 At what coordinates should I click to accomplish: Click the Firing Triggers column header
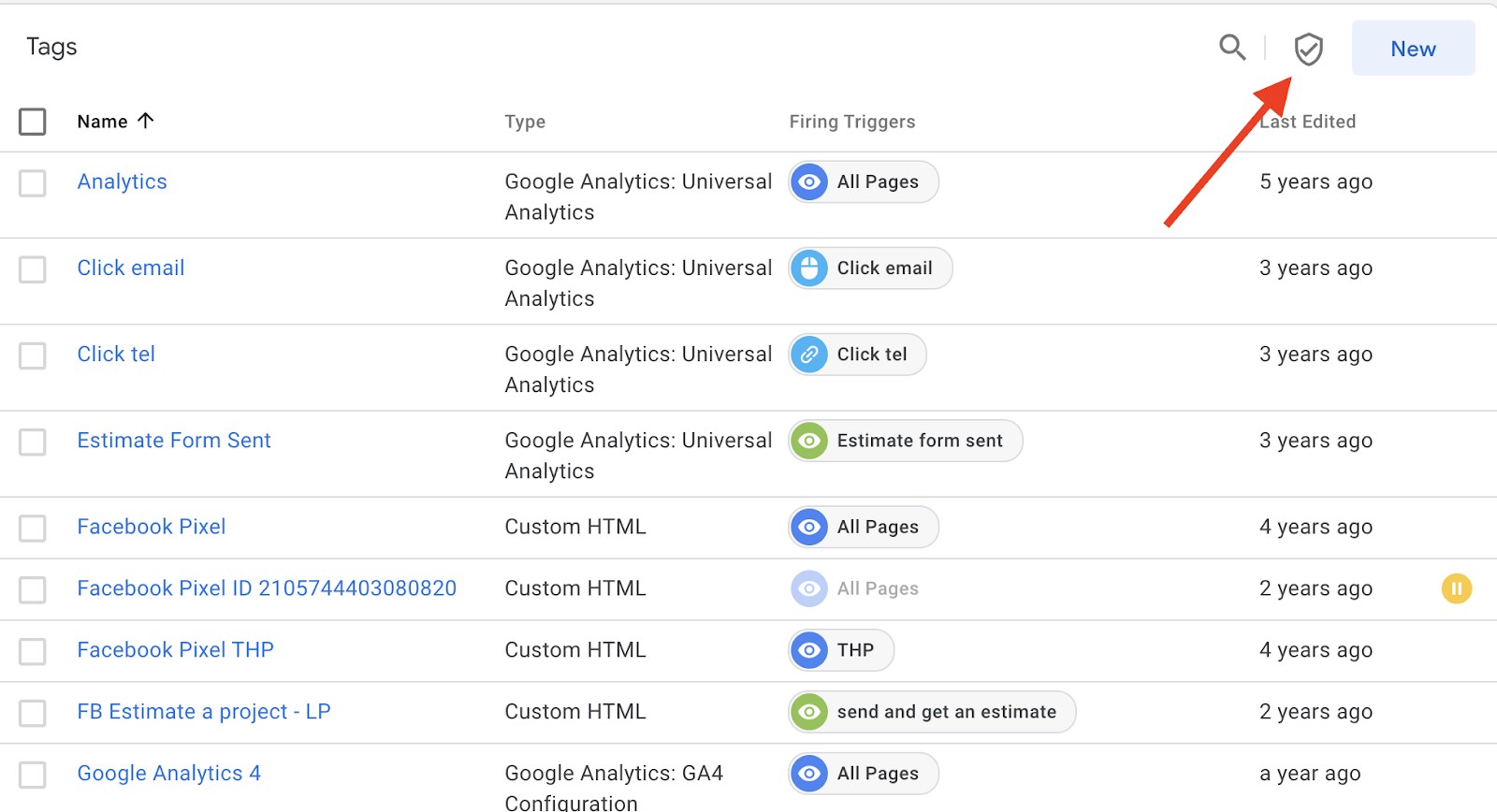[x=851, y=122]
